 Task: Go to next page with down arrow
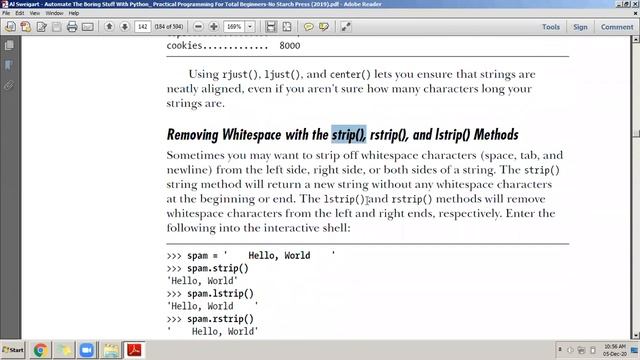(x=124, y=27)
